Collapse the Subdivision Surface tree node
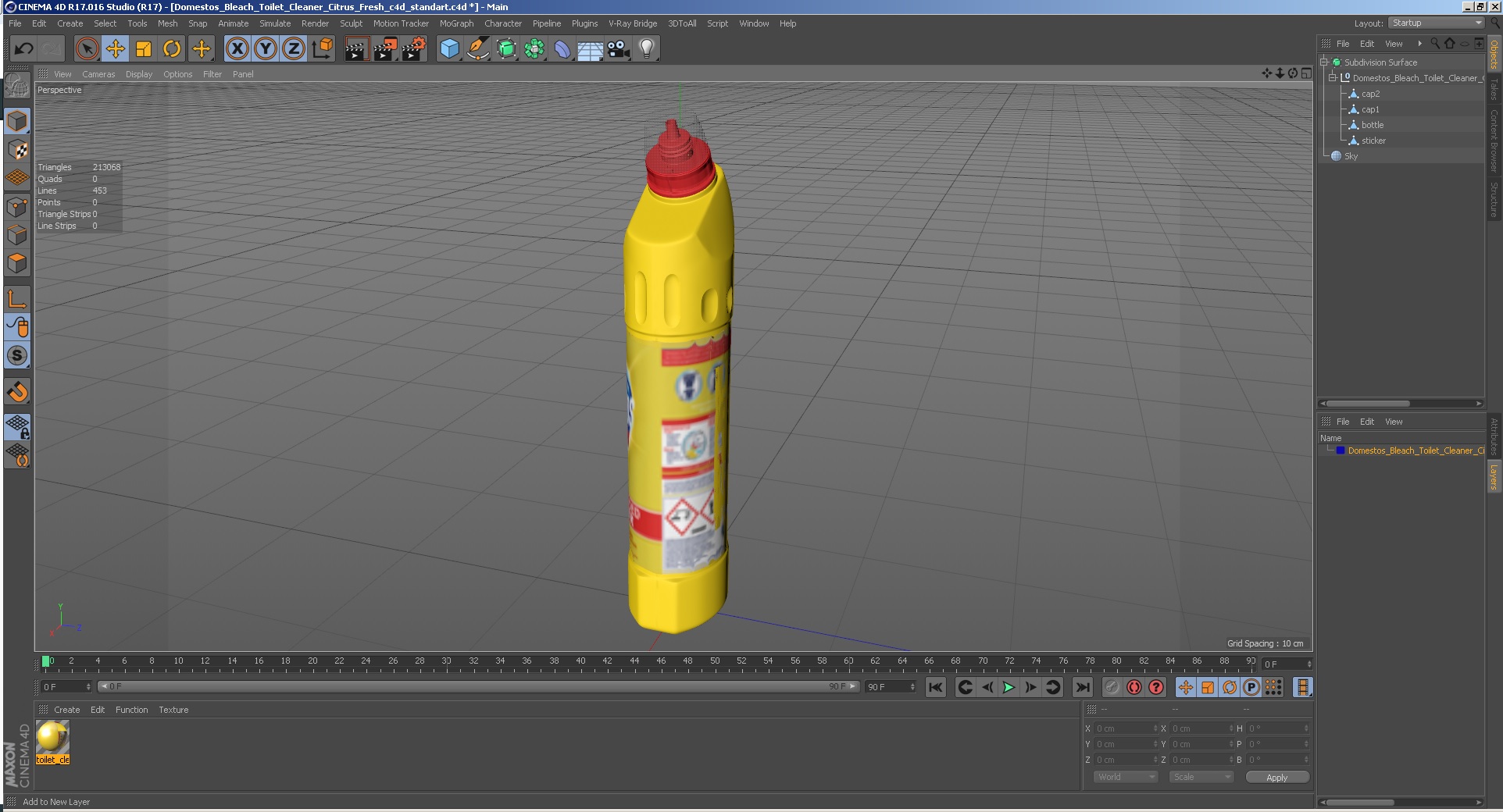Screen dimensions: 1503x812 point(1324,62)
